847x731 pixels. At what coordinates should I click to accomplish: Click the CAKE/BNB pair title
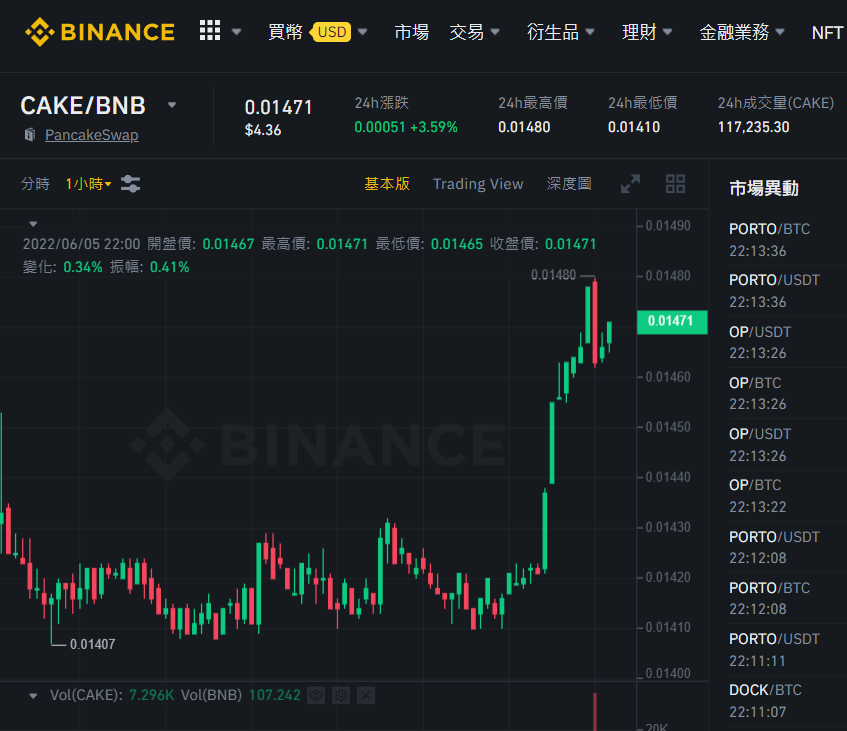83,105
